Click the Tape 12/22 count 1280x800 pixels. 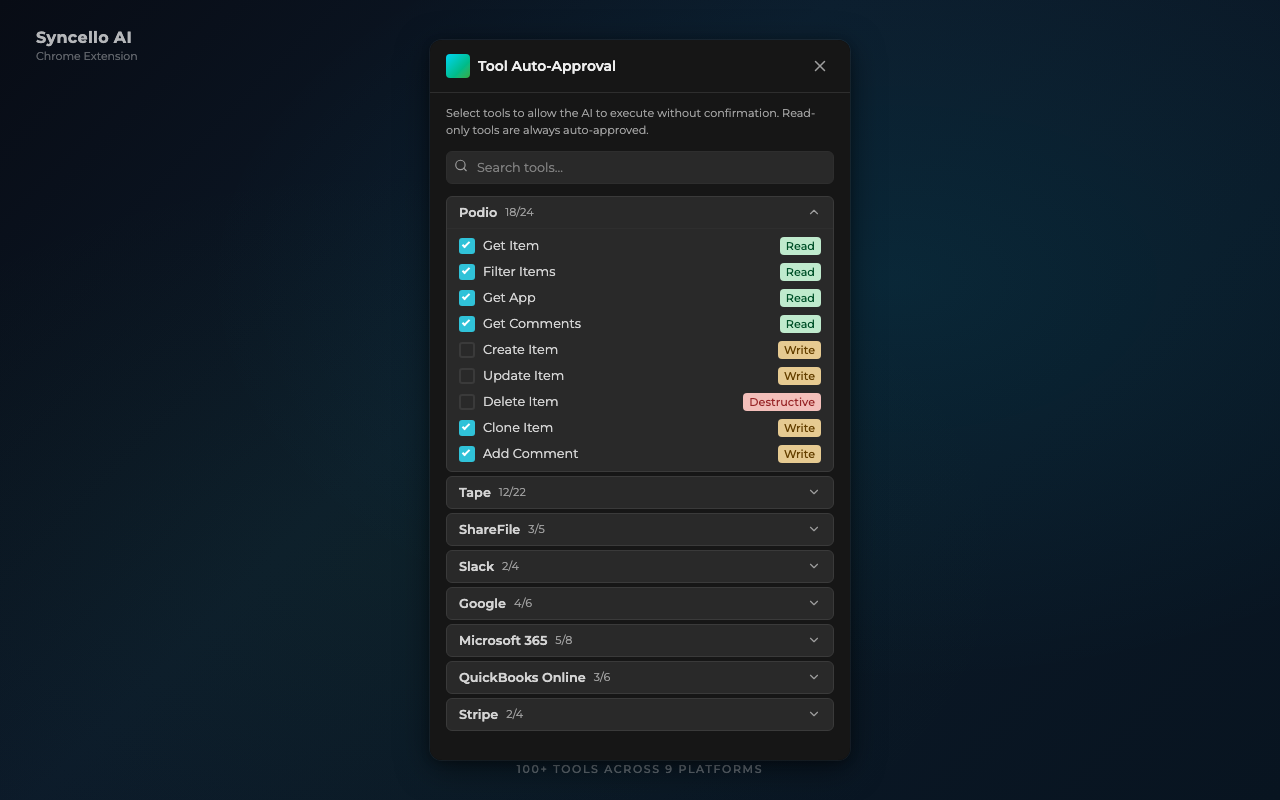point(512,492)
